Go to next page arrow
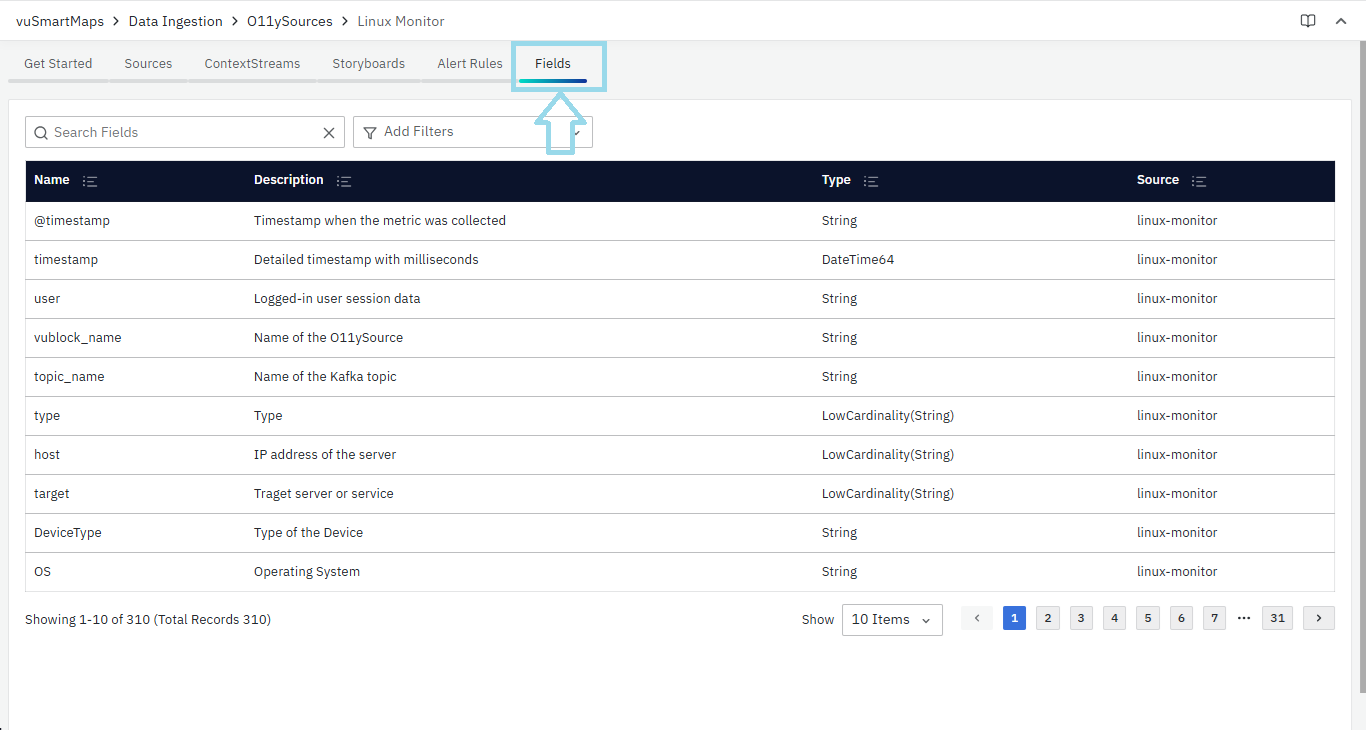1366x730 pixels. [x=1318, y=618]
